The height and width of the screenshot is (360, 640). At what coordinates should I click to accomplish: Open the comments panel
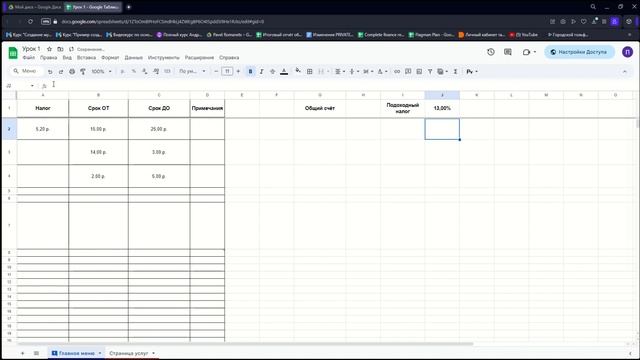(x=508, y=52)
